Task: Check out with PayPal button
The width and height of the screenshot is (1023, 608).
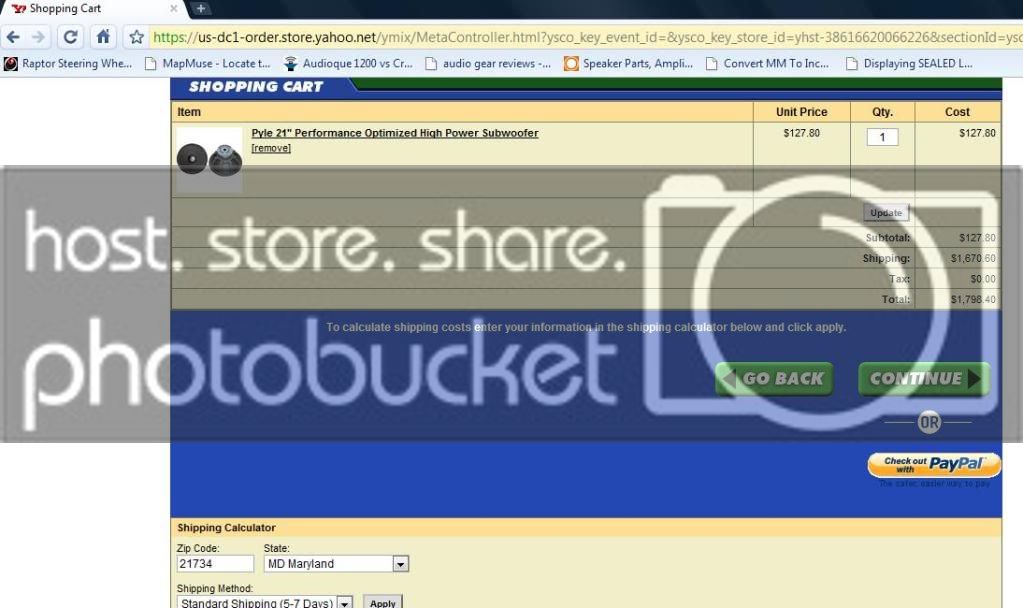Action: click(x=934, y=465)
